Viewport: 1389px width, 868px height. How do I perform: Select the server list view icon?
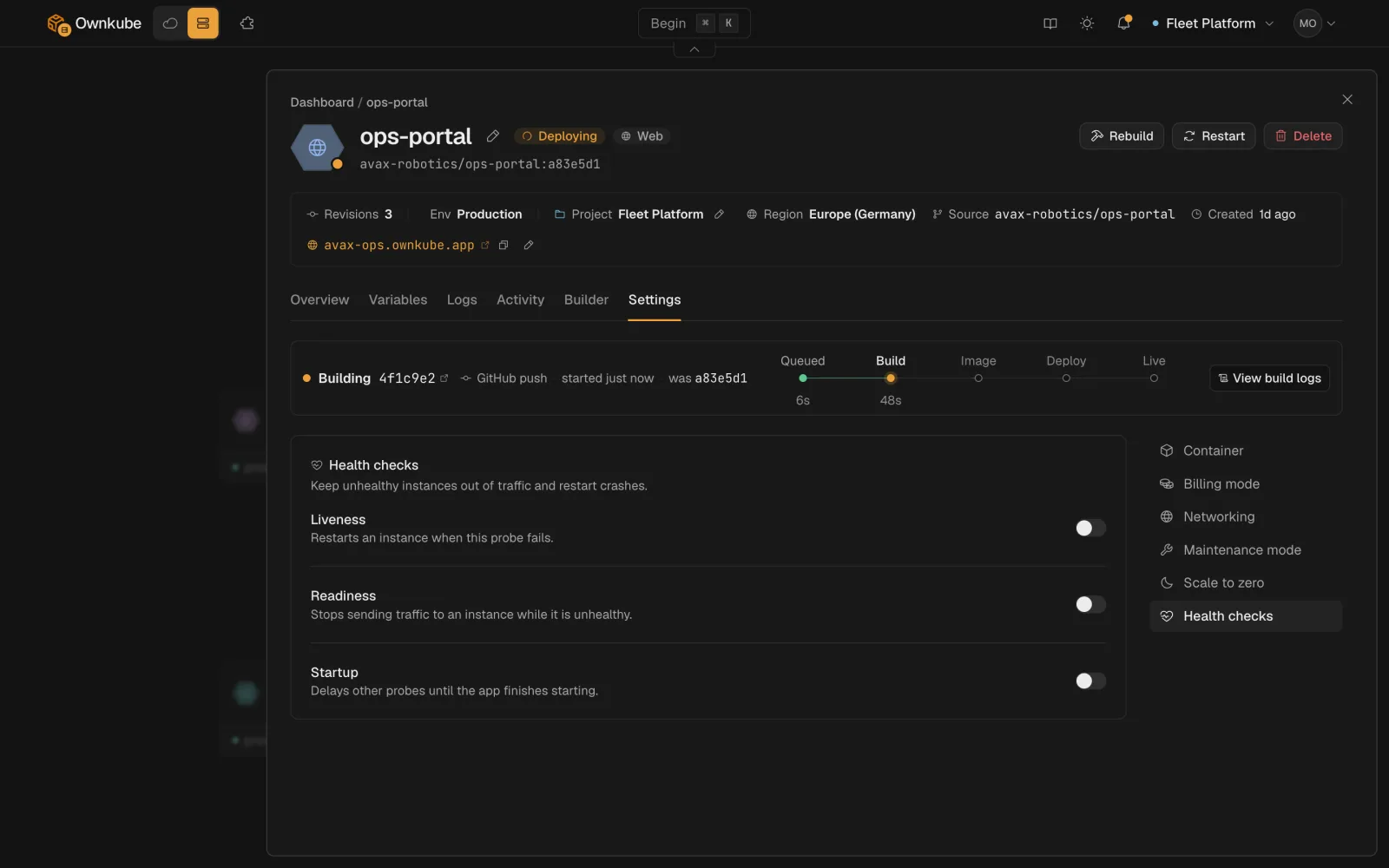(x=203, y=23)
